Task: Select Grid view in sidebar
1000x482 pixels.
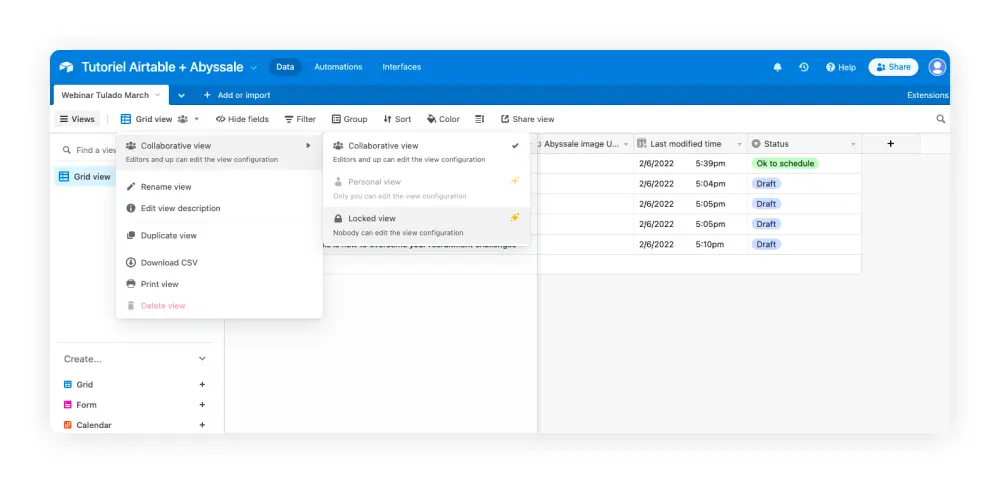Action: (x=85, y=177)
